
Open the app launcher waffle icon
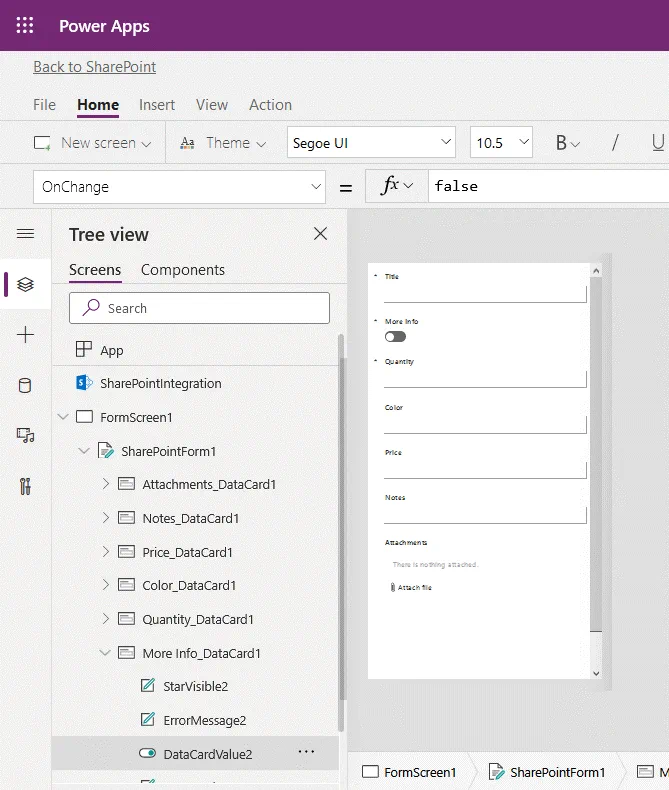(x=25, y=26)
